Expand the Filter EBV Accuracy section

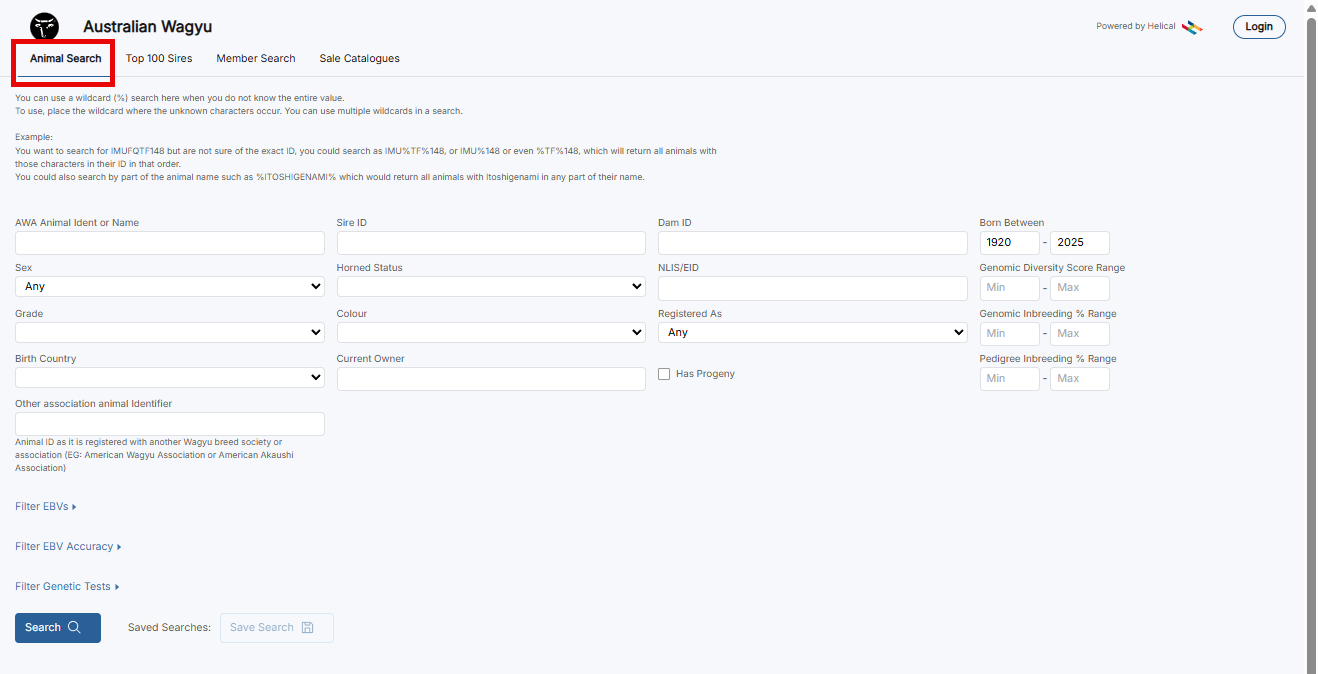point(68,547)
